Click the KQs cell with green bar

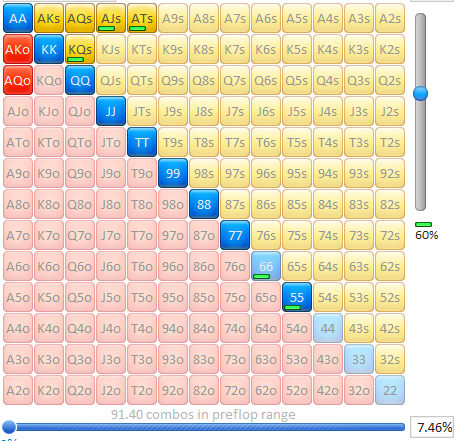click(x=80, y=49)
